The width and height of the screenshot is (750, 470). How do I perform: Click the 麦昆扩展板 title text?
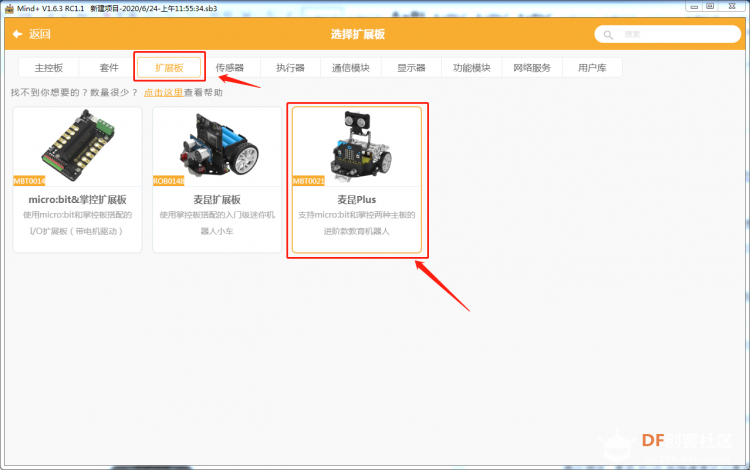click(x=217, y=199)
